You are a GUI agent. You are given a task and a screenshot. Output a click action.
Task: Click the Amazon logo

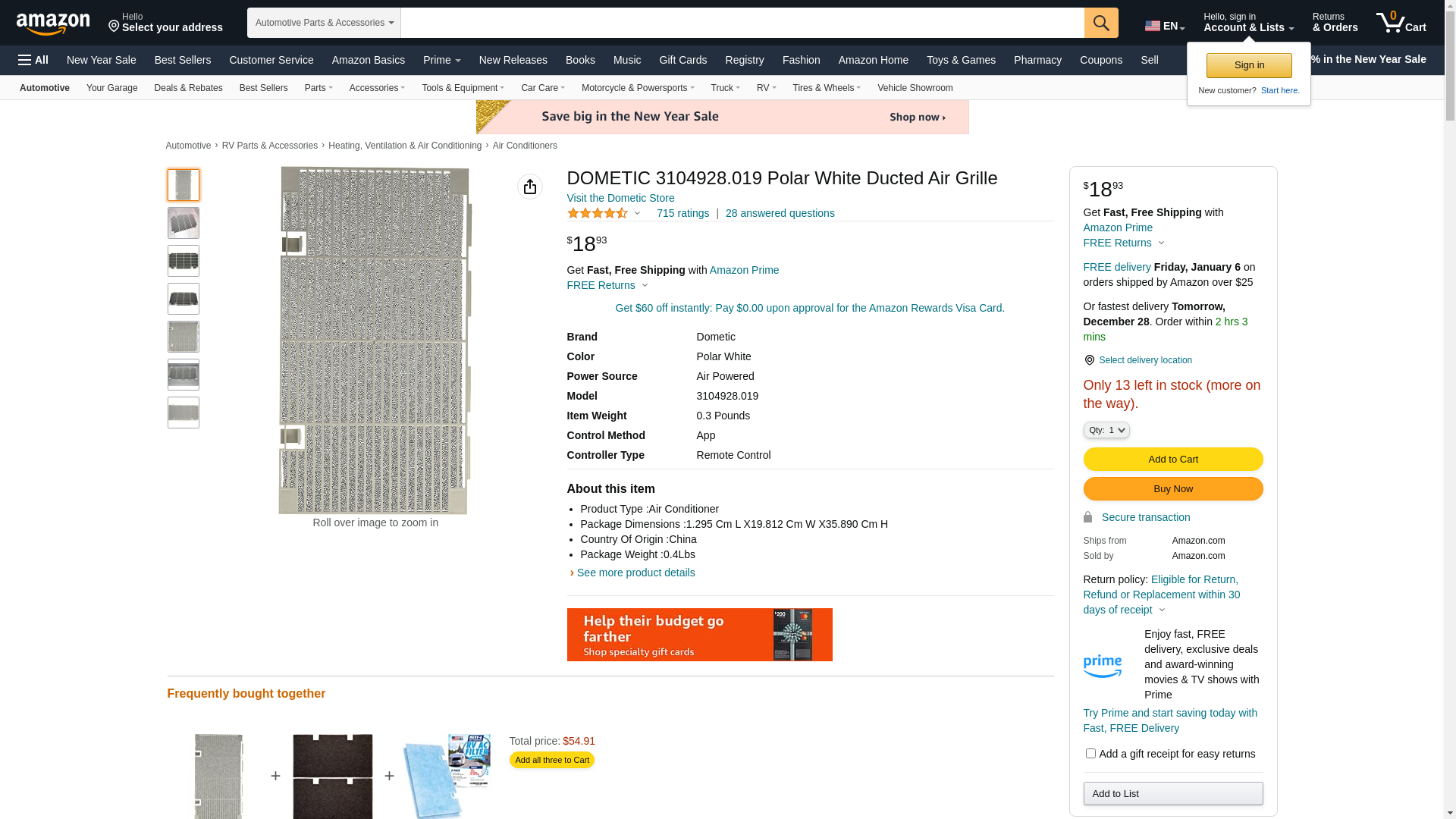53,24
